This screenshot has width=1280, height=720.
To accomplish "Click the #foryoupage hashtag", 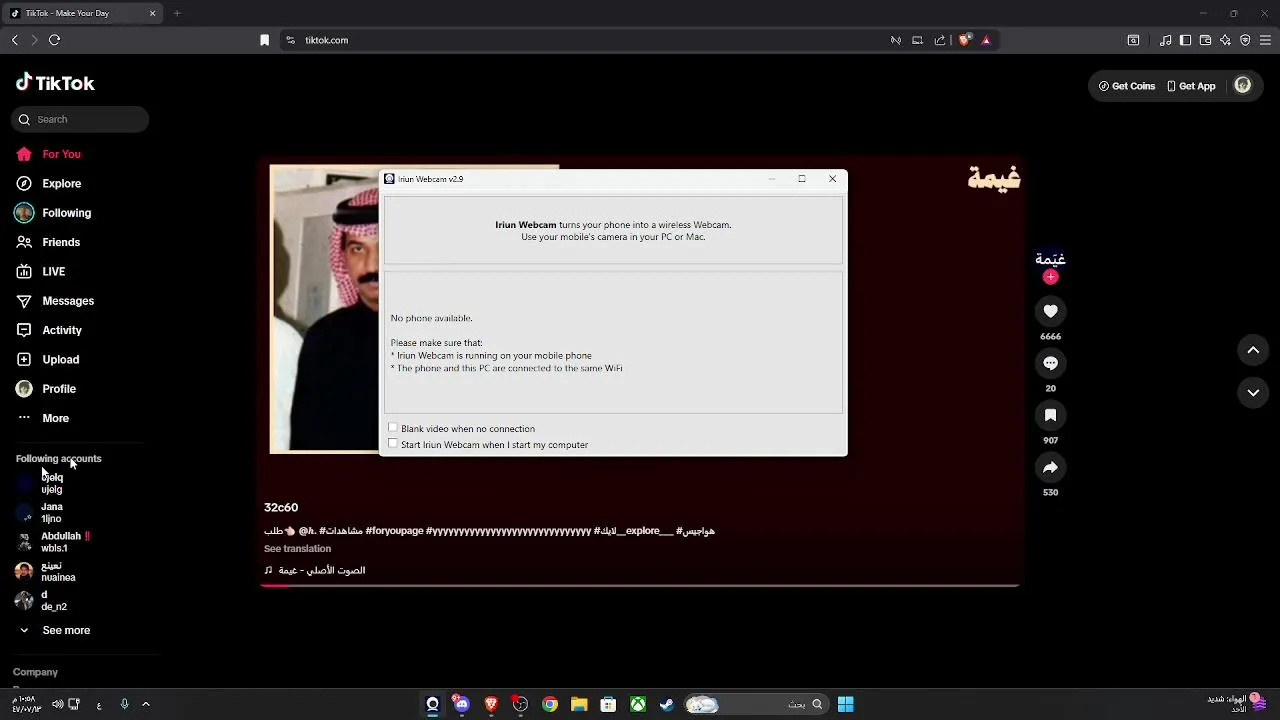I will point(394,531).
